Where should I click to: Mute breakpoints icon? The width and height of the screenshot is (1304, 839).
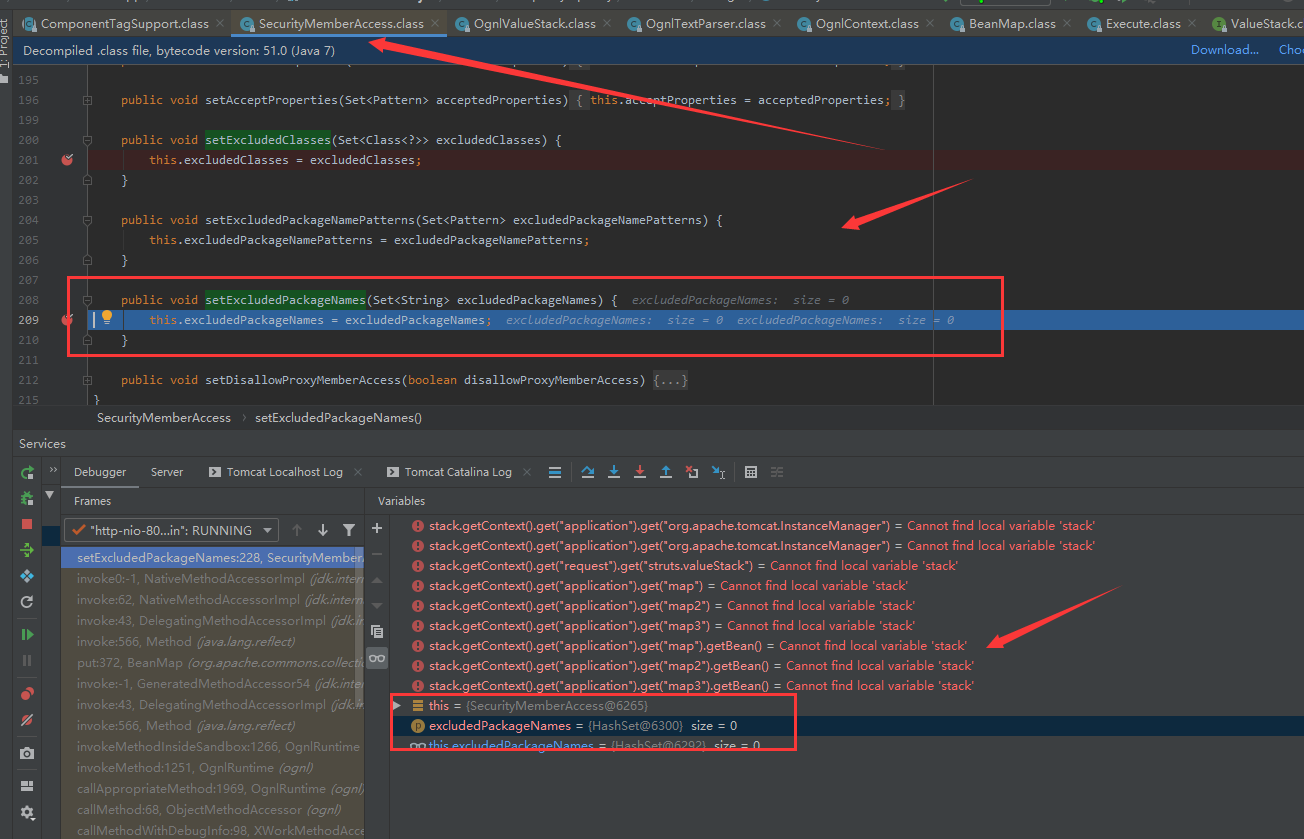pyautogui.click(x=27, y=720)
